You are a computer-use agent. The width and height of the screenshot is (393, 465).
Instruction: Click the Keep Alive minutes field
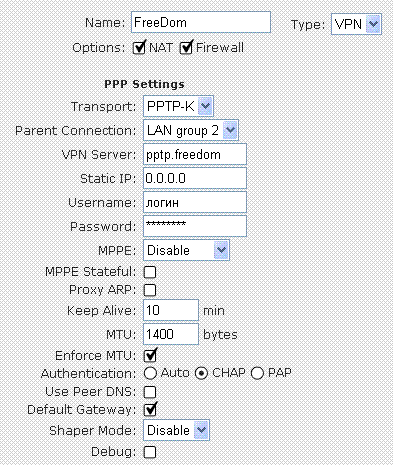[x=171, y=310]
